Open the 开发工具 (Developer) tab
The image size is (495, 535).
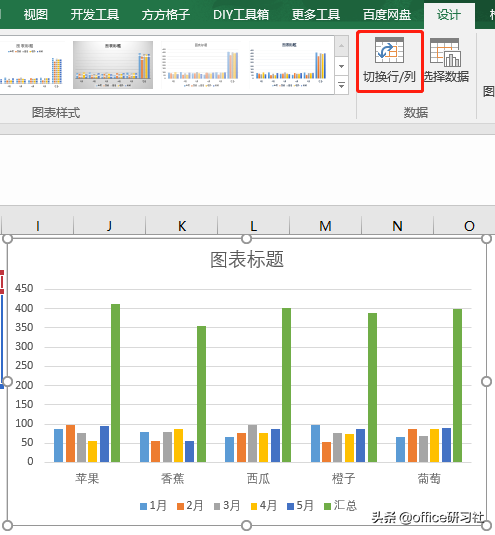(x=95, y=15)
